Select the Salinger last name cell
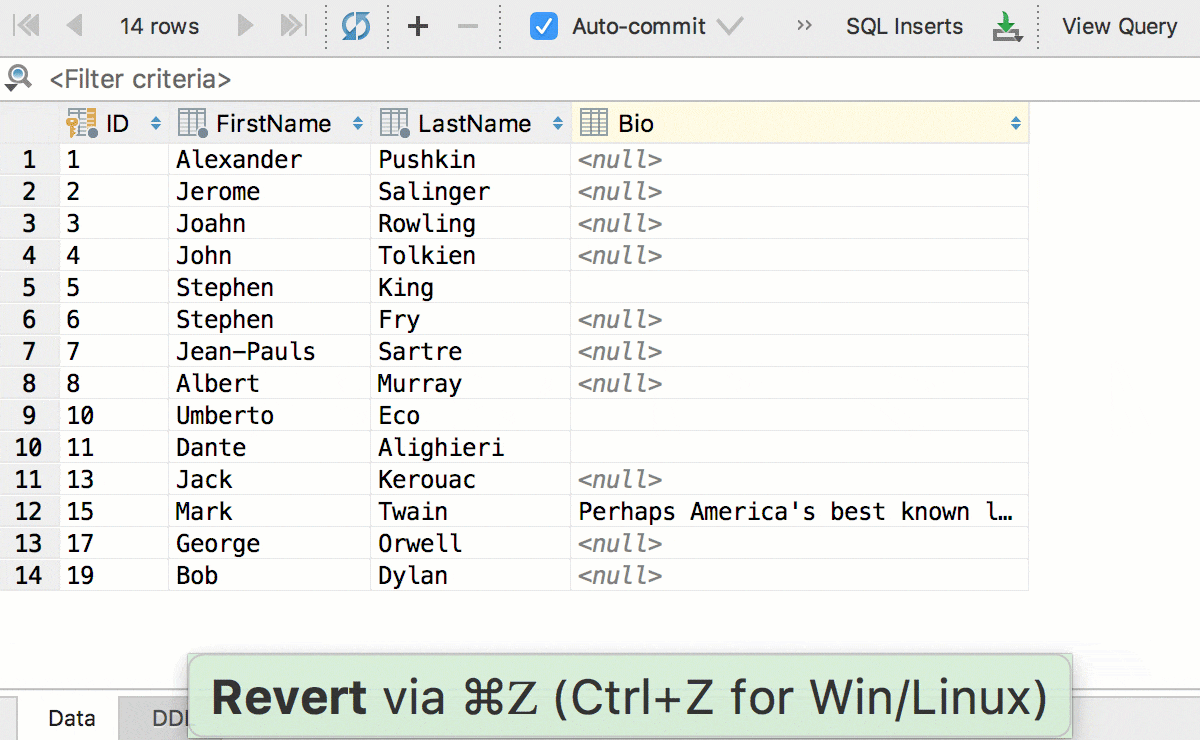The height and width of the screenshot is (740, 1200). pyautogui.click(x=471, y=192)
